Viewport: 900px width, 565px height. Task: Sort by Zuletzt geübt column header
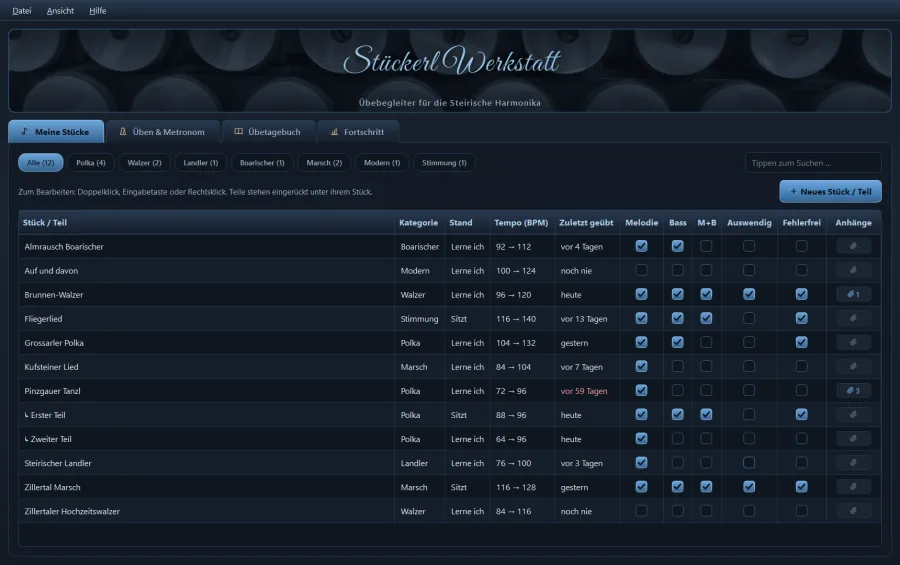(586, 223)
